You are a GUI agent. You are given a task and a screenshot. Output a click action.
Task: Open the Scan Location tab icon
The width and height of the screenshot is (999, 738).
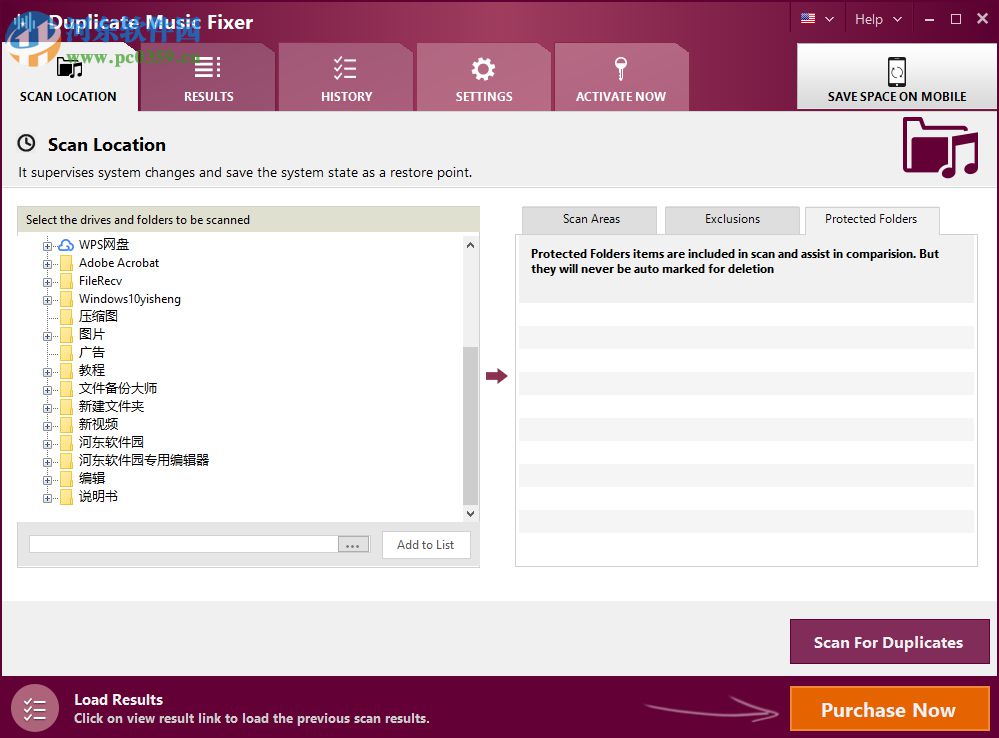[69, 68]
